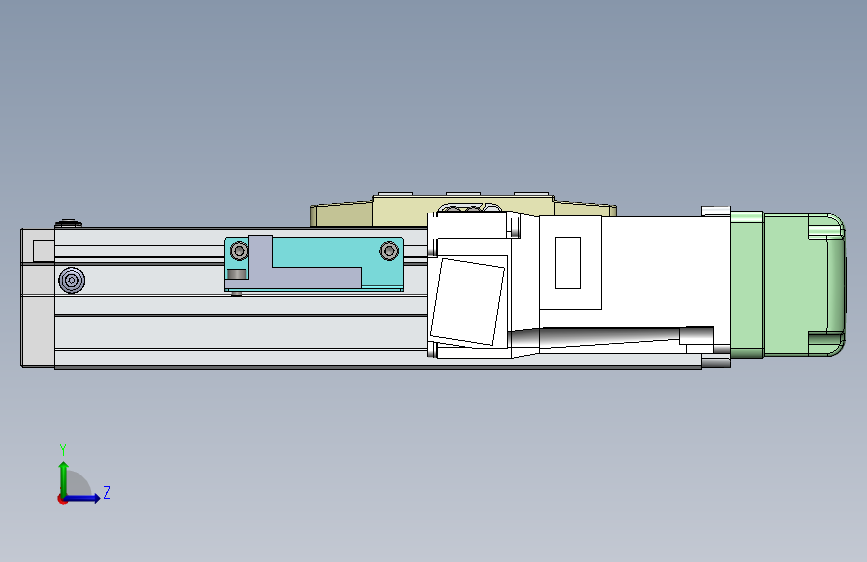Click the blue Z axis arrow of the triad
867x562 pixels.
(x=83, y=498)
